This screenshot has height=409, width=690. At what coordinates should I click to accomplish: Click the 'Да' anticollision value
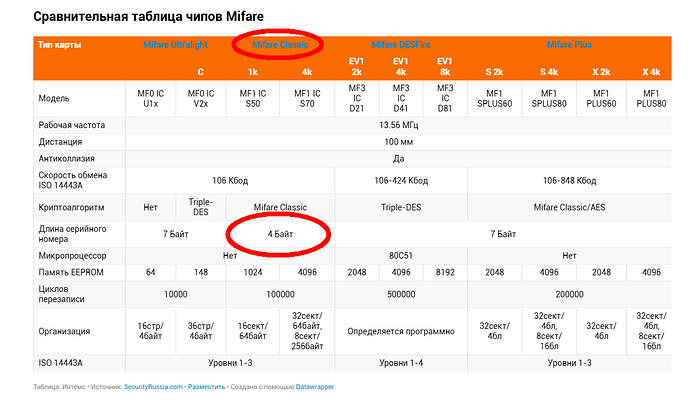click(399, 158)
